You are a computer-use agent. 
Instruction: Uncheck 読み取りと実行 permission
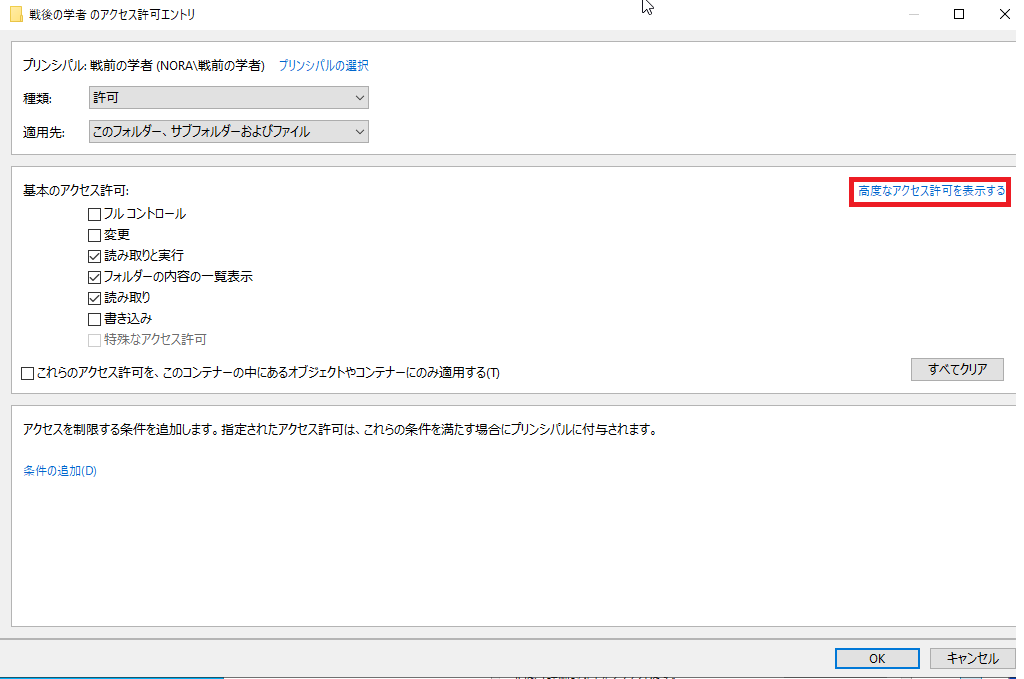[x=94, y=256]
